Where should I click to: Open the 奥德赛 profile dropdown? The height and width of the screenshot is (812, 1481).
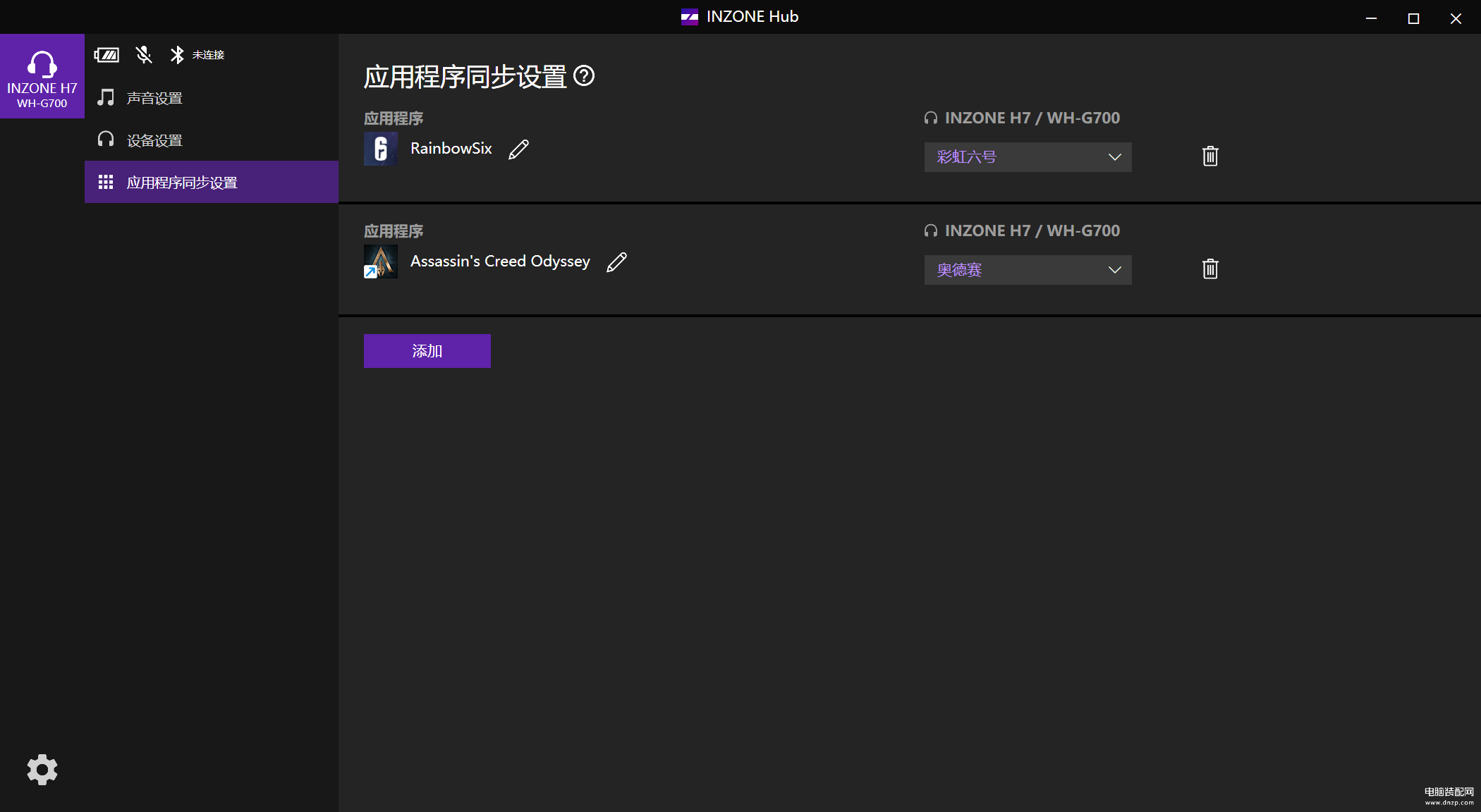(1028, 270)
